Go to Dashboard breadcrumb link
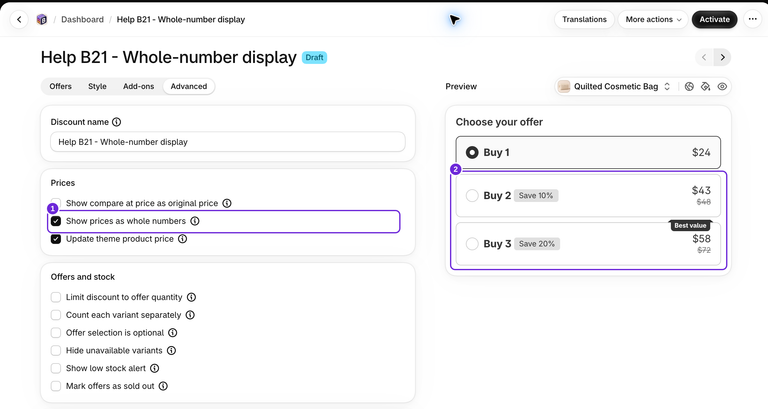This screenshot has width=768, height=409. pos(82,20)
